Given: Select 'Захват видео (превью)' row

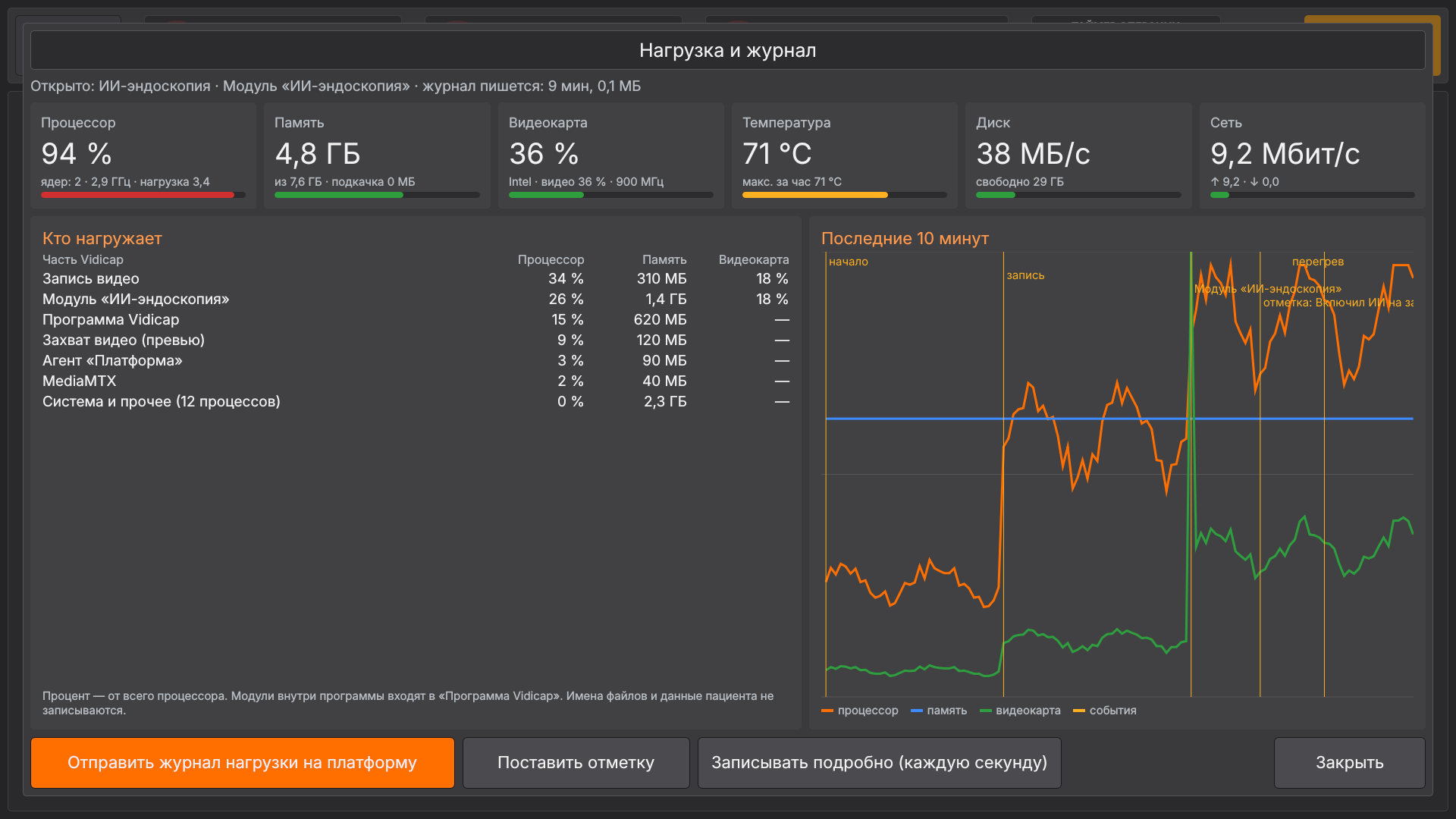Looking at the screenshot, I should [x=416, y=340].
